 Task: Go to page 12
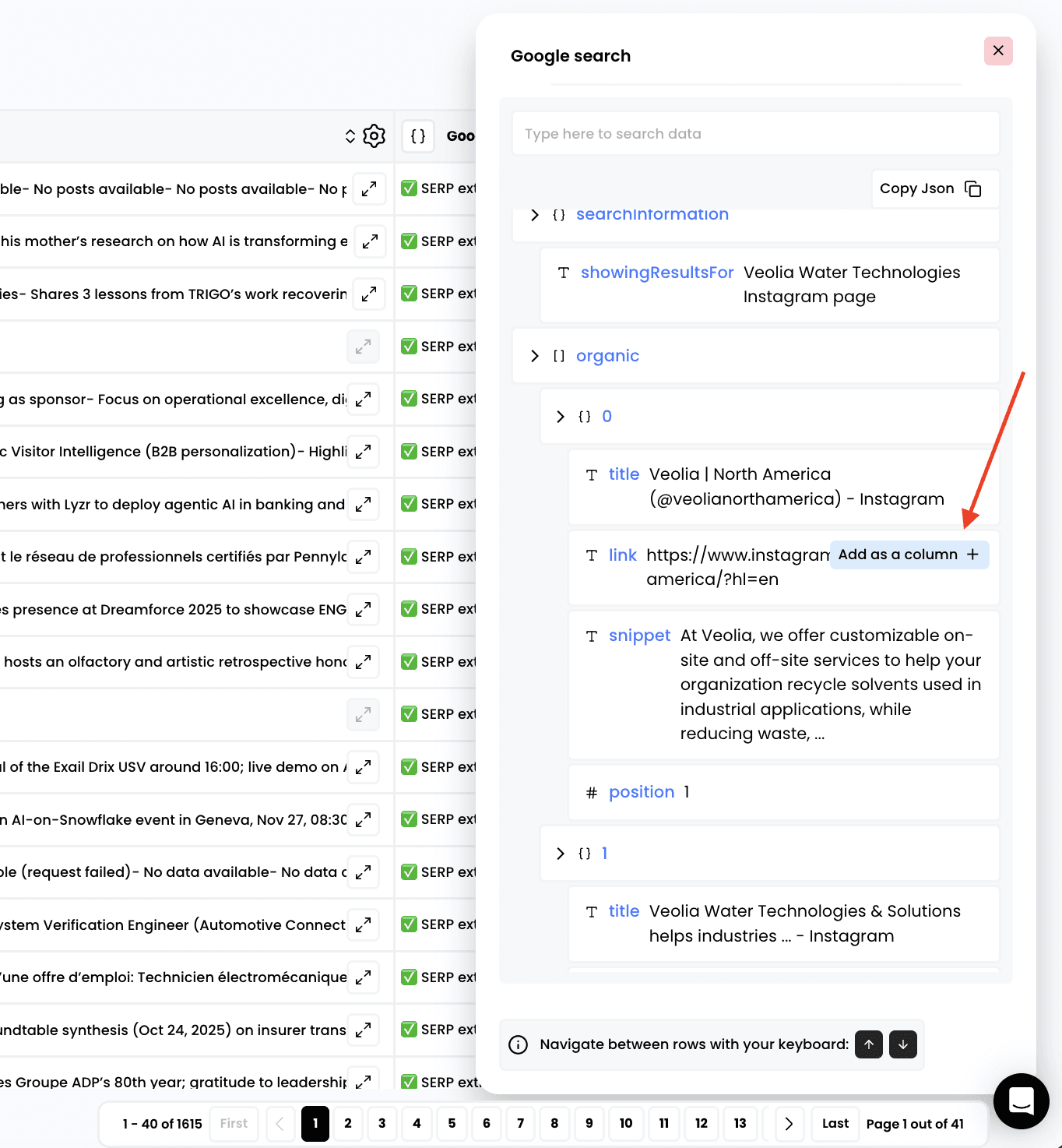coord(702,1123)
